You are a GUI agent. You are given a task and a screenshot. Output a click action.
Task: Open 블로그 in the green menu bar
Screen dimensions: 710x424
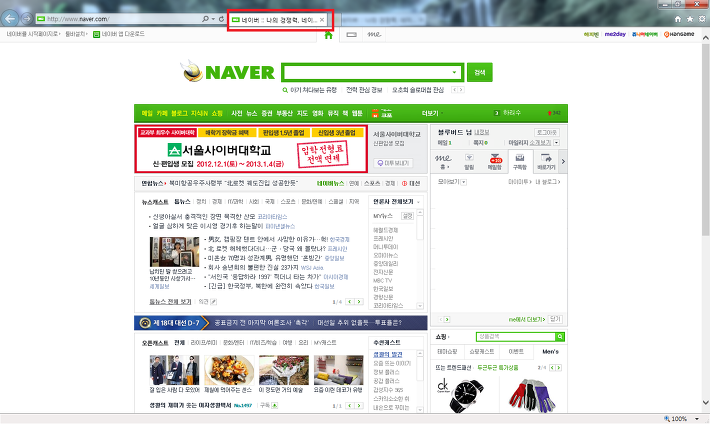coord(179,113)
